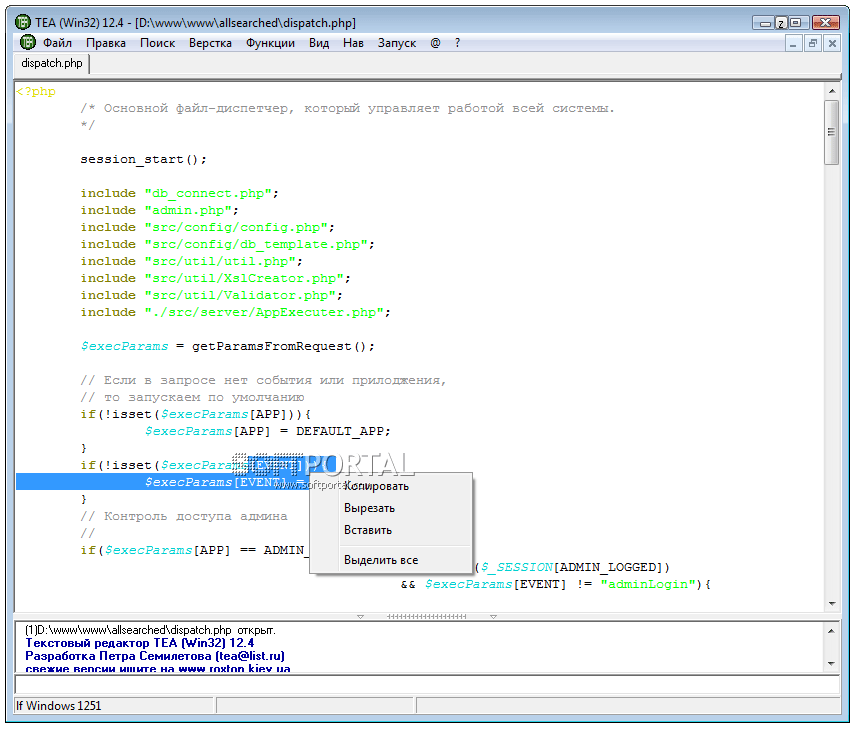
Task: Minimize the inner document window
Action: [793, 44]
